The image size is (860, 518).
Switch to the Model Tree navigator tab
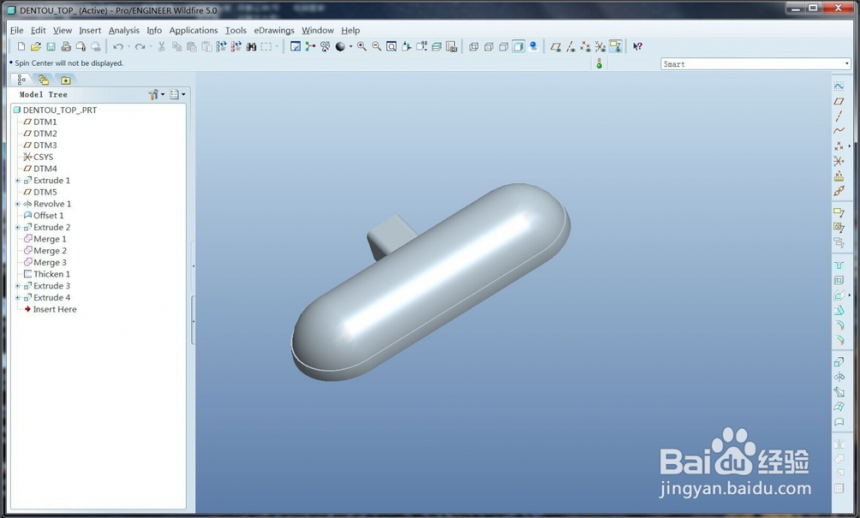(21, 80)
